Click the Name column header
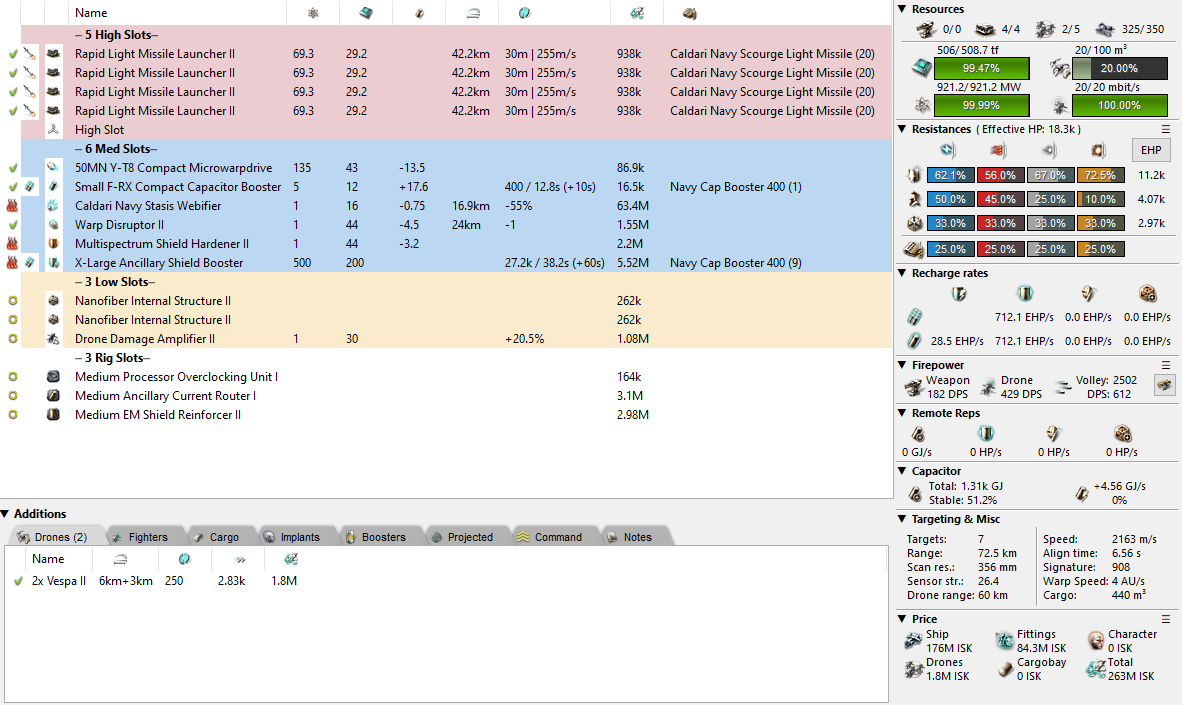Image resolution: width=1182 pixels, height=705 pixels. [x=91, y=13]
